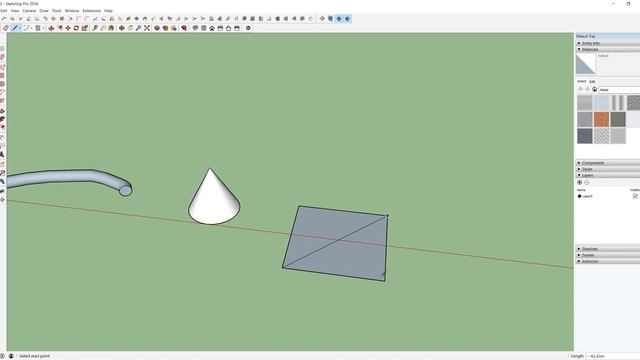Open the View menu

[x=15, y=11]
